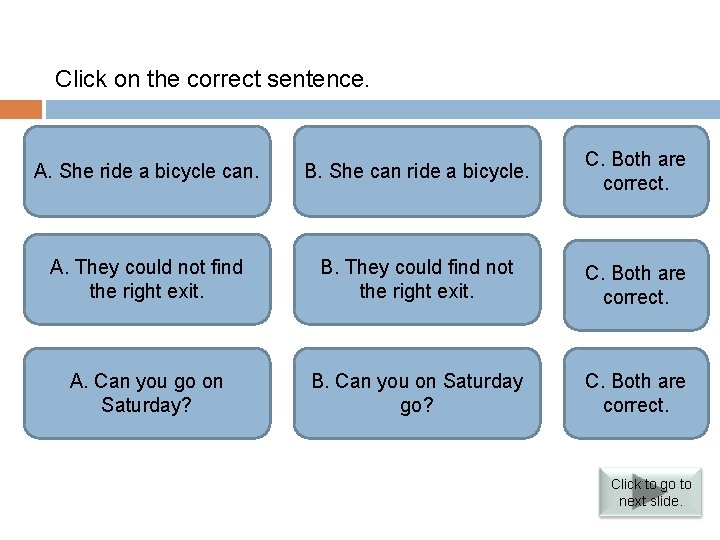Choose 'C. Both are correct' in second row
720x540 pixels.
pyautogui.click(x=635, y=285)
